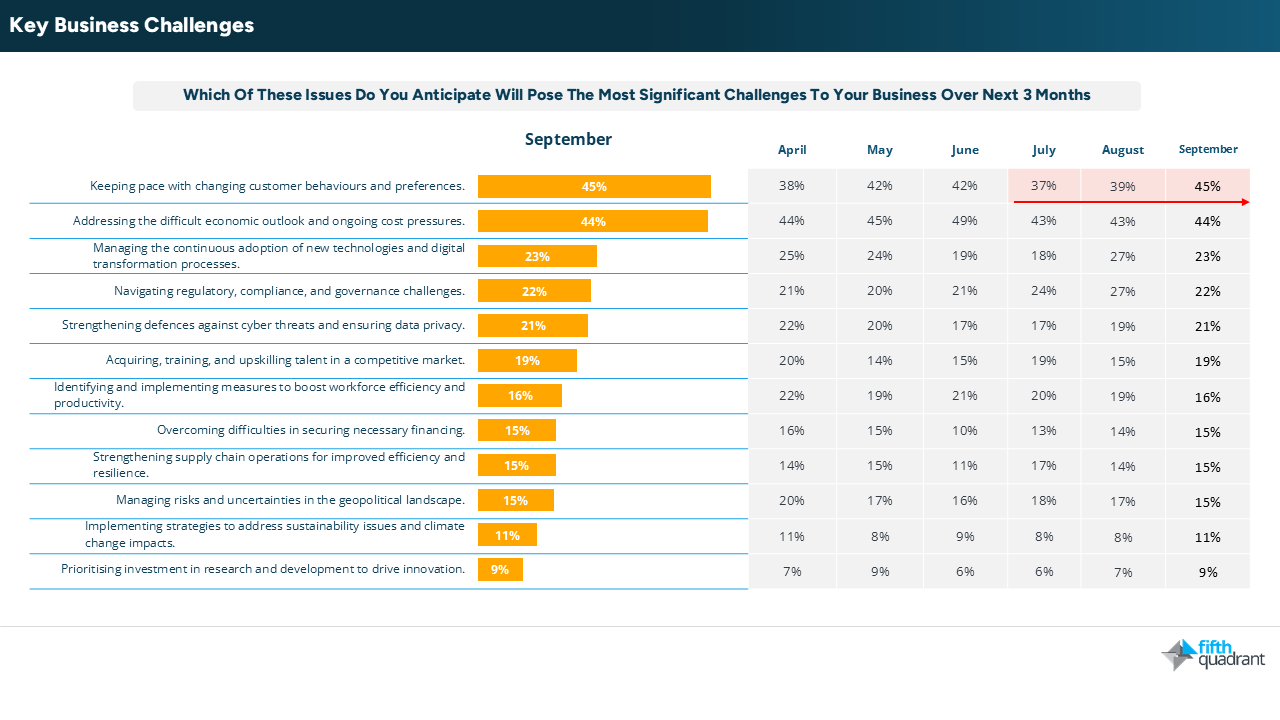
Task: Click the red trend arrow in the top row
Action: (x=1130, y=202)
